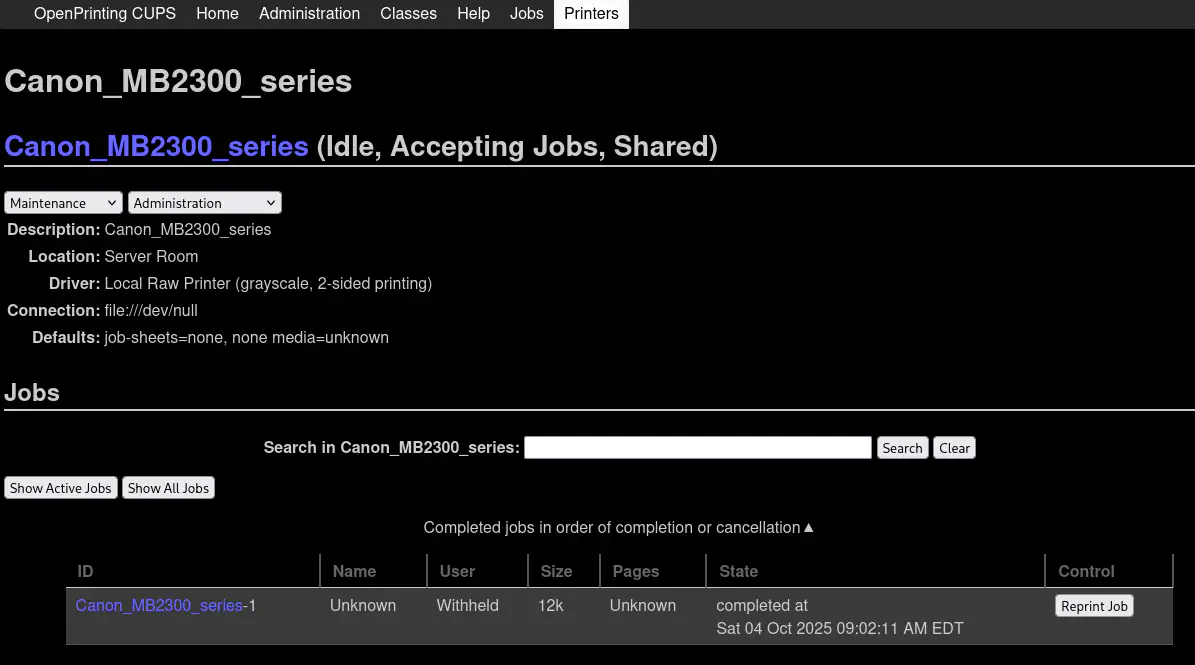Show Active Jobs for this printer
This screenshot has width=1195, height=665.
point(61,488)
